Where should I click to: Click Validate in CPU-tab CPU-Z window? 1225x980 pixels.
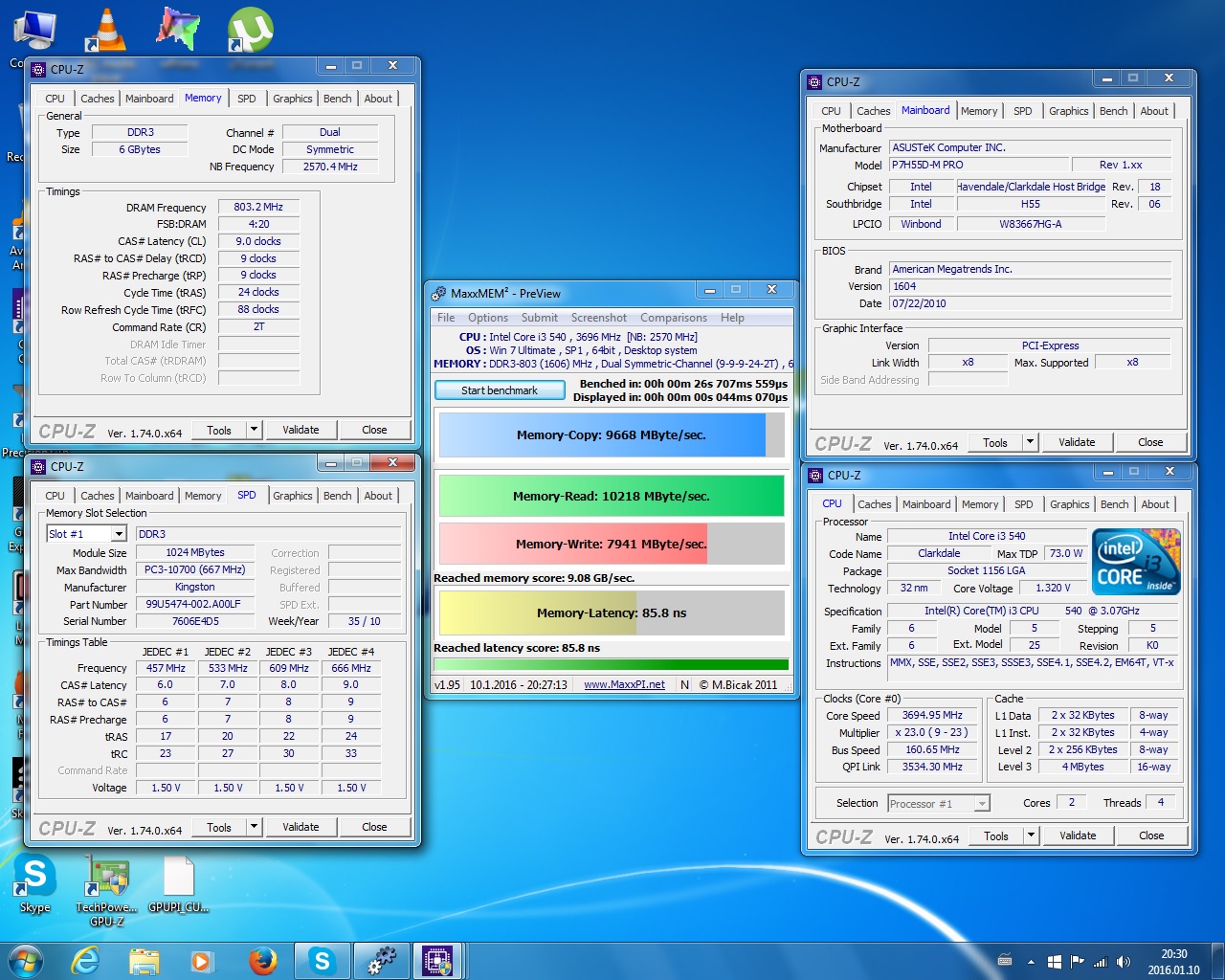coord(1078,835)
